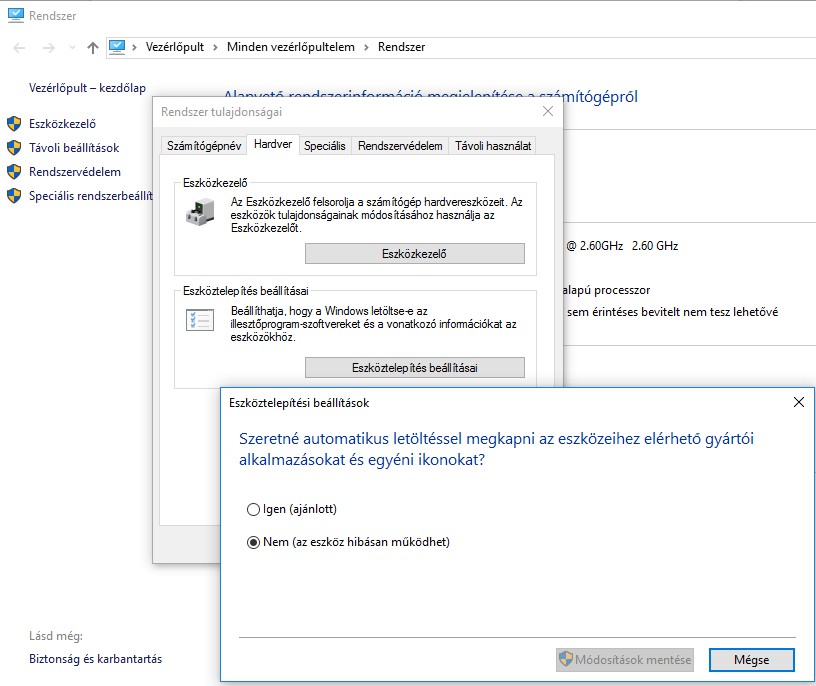The image size is (816, 686).
Task: Expand chevron before Vezérlőpult breadcrumb
Action: (134, 47)
